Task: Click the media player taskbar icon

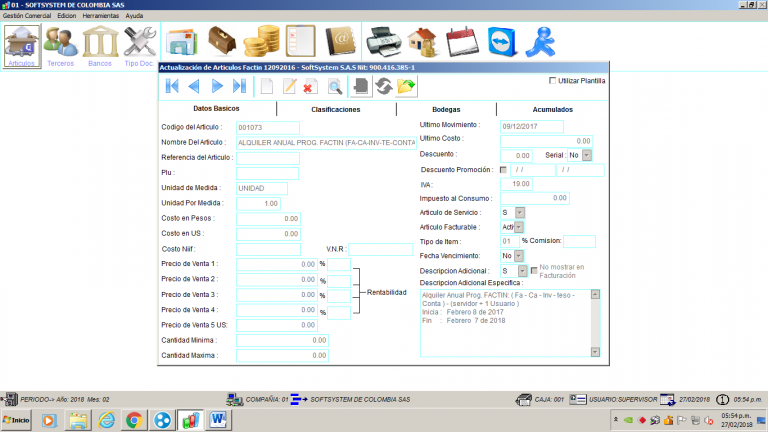Action: pos(49,420)
